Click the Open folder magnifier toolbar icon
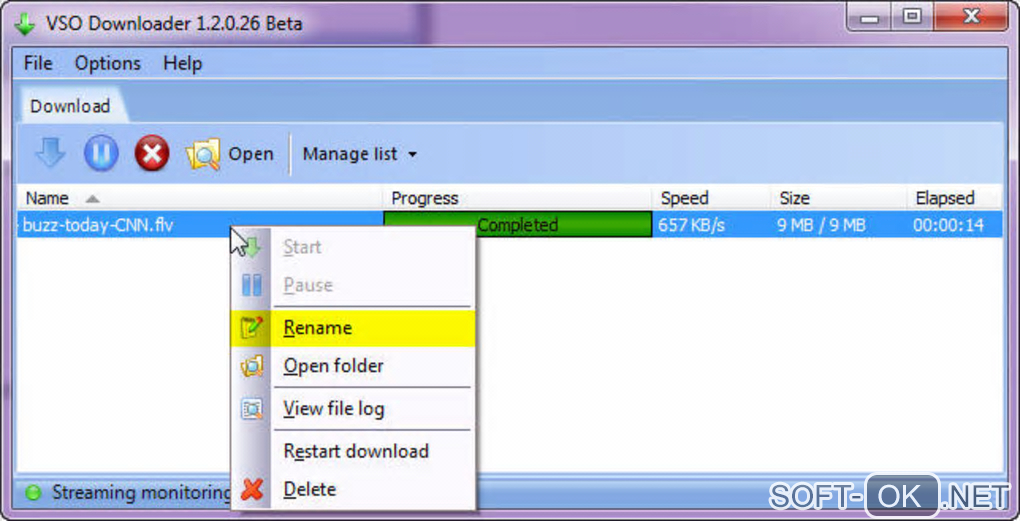 203,154
